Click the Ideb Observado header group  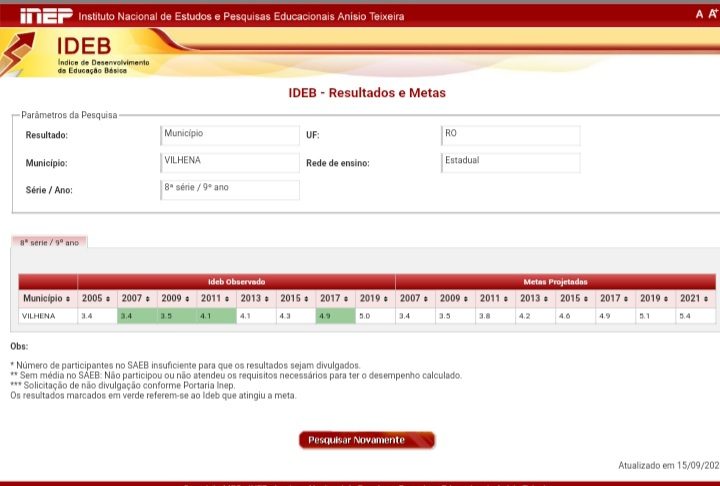(236, 282)
